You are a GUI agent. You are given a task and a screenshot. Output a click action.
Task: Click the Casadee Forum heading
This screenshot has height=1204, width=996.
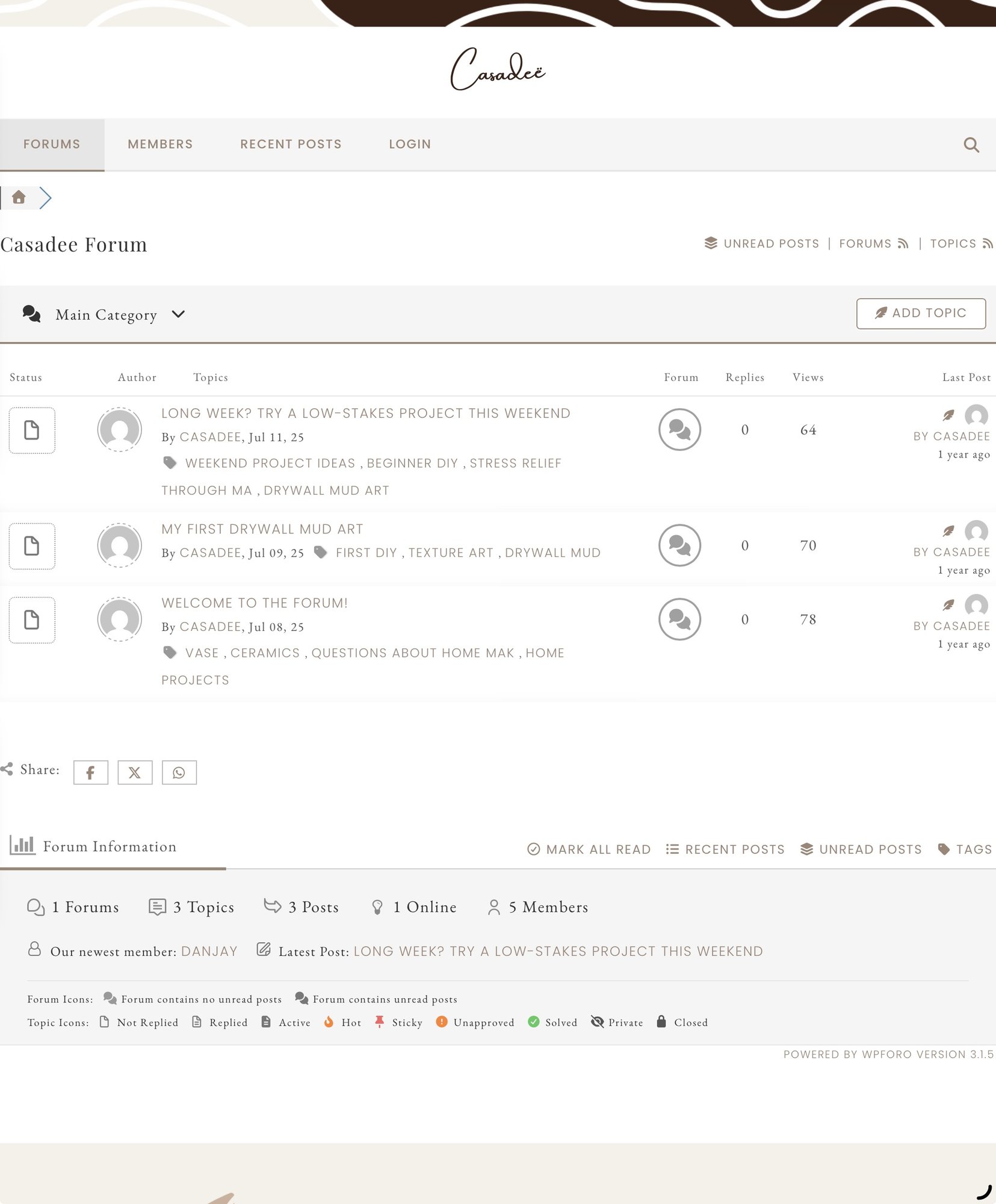(73, 244)
